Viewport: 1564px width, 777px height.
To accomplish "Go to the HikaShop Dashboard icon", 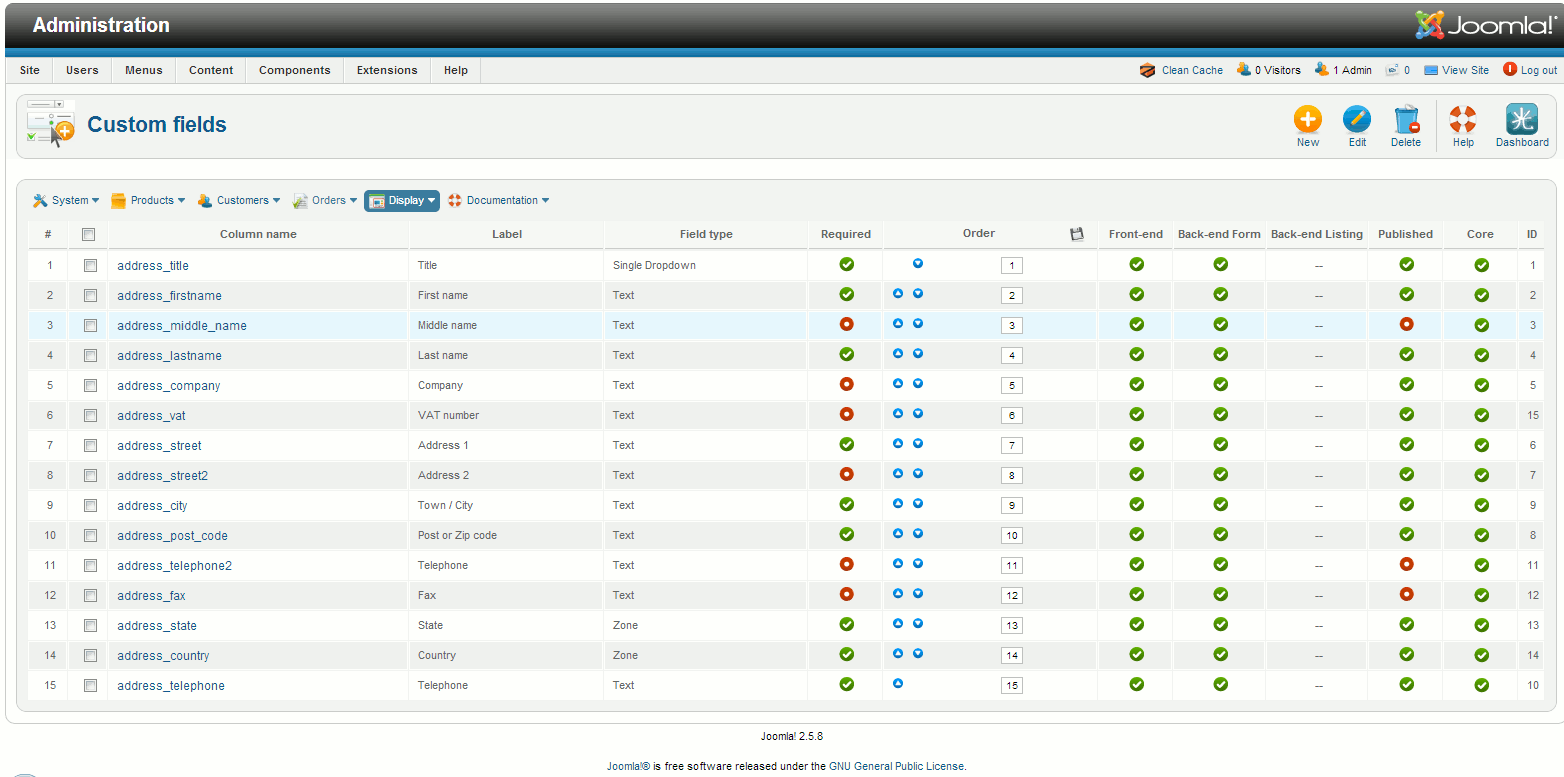I will point(1521,121).
